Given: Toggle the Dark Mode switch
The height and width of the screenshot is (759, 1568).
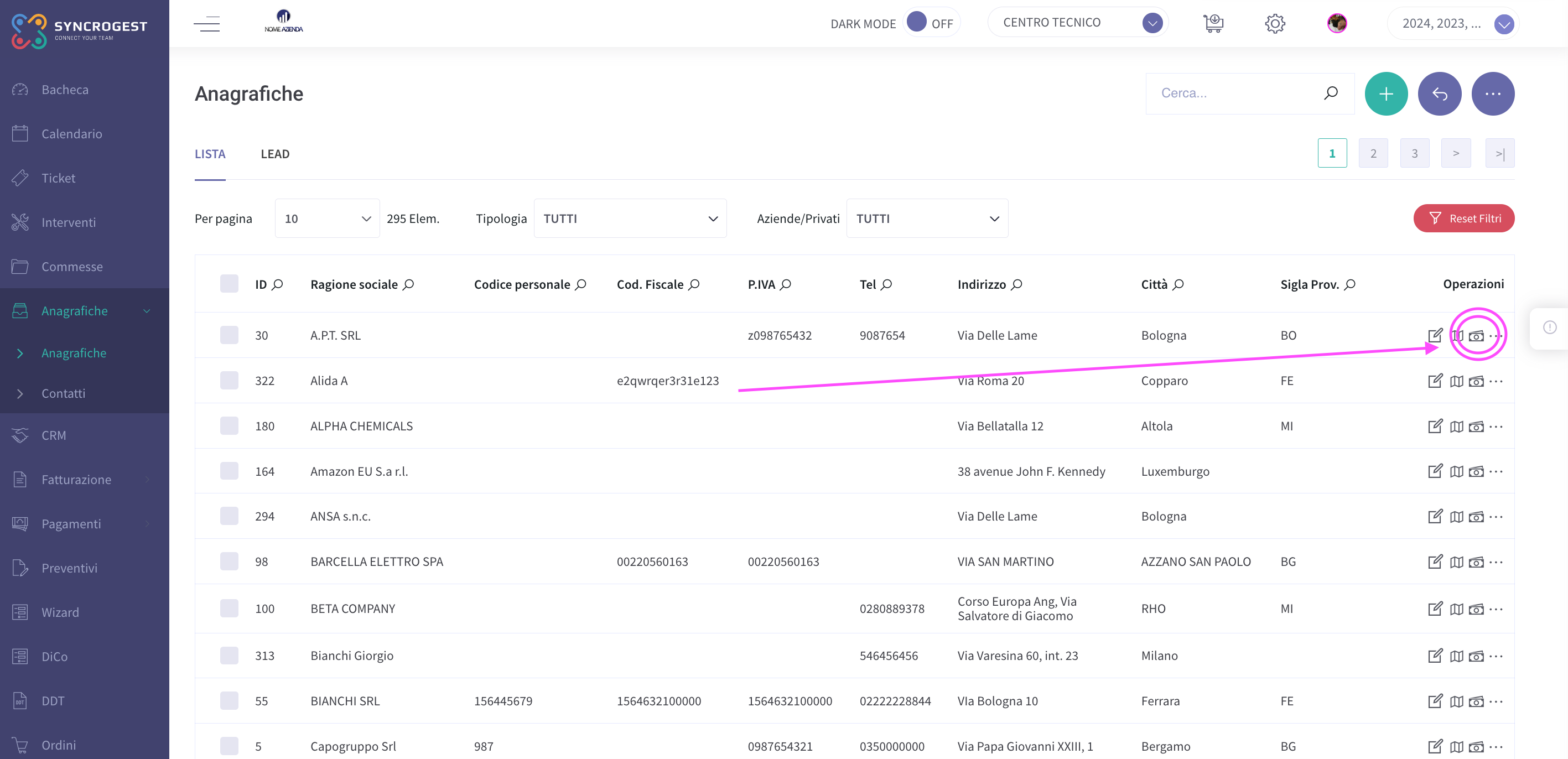Looking at the screenshot, I should [930, 23].
